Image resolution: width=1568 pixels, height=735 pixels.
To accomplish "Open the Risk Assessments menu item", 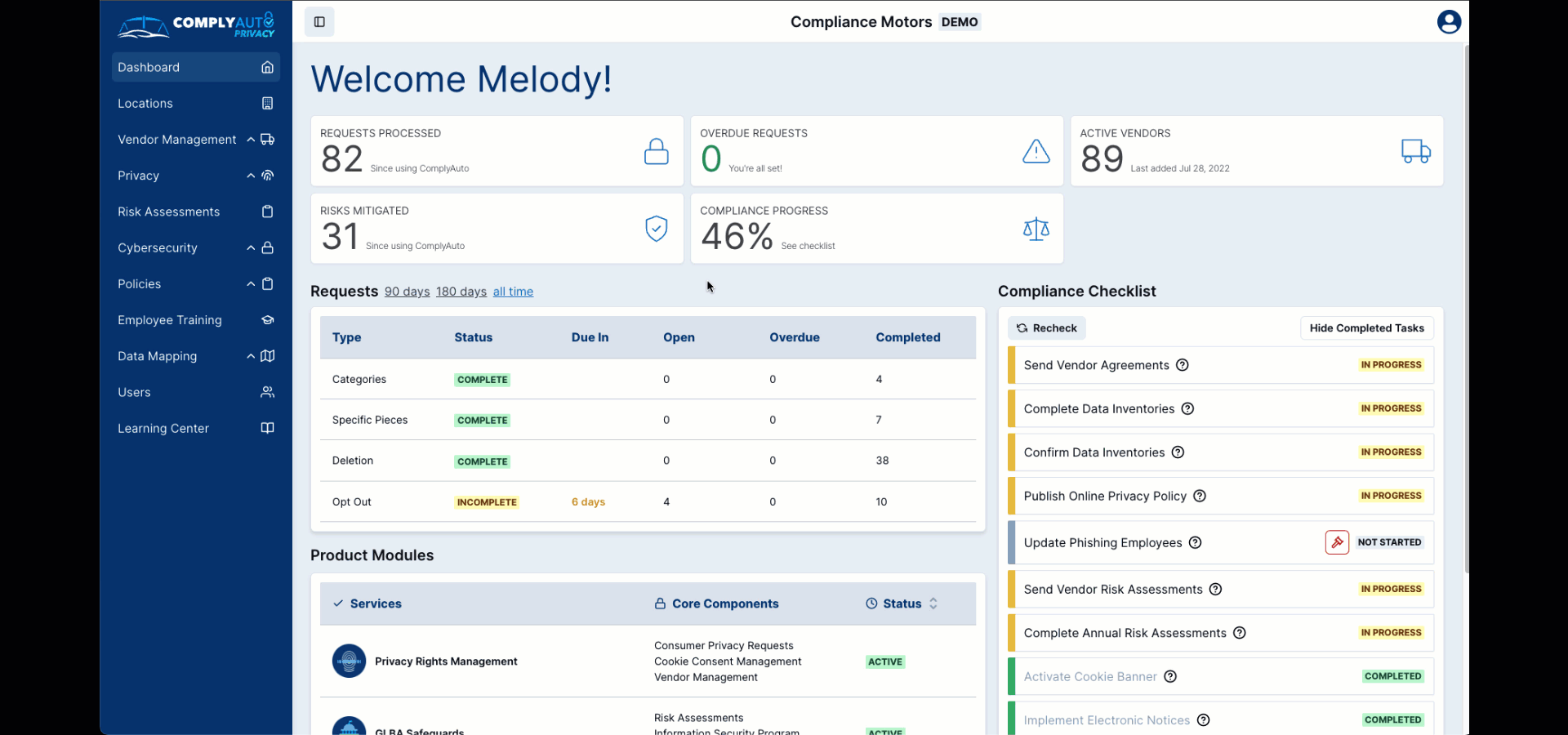I will click(196, 212).
